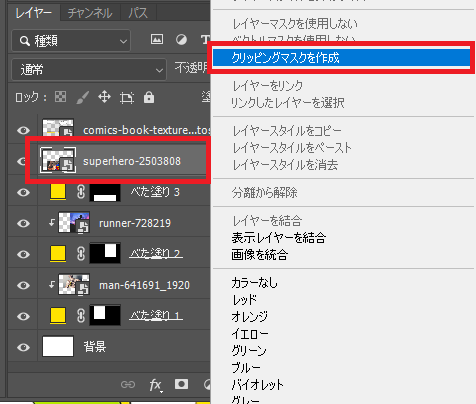This screenshot has width=476, height=404.
Task: Hide the 背景 layer with eye icon
Action: pyautogui.click(x=23, y=347)
